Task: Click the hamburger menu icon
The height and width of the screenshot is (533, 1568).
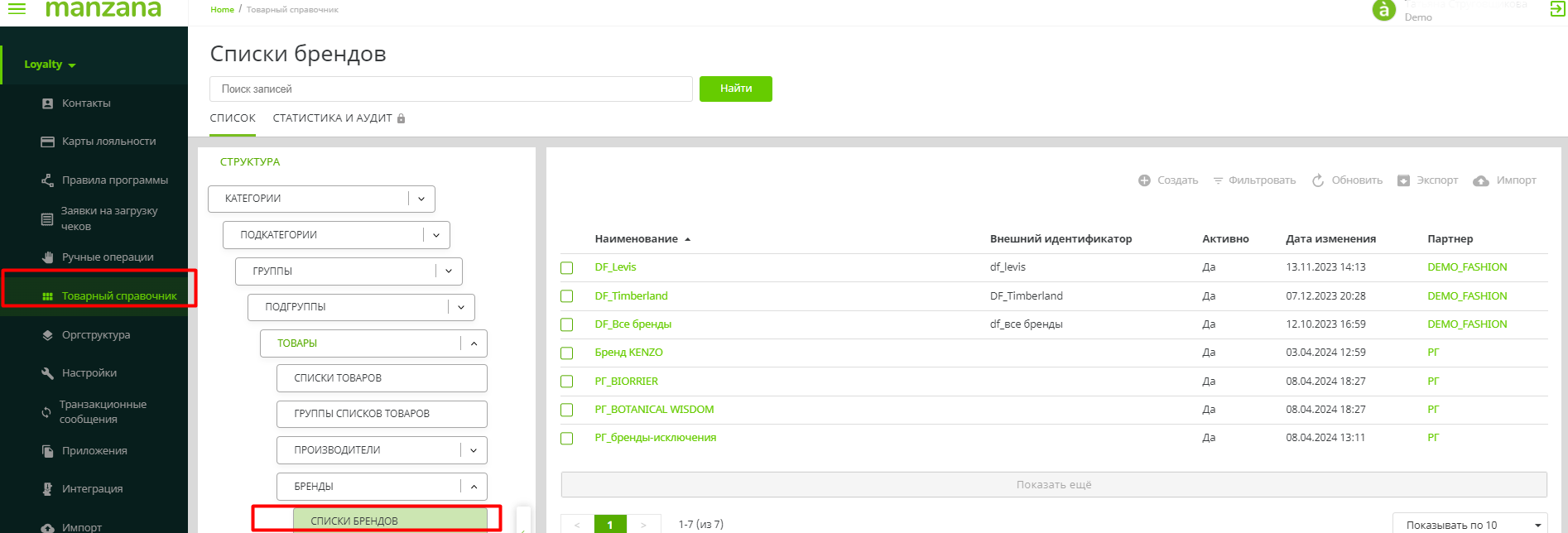Action: pyautogui.click(x=17, y=9)
